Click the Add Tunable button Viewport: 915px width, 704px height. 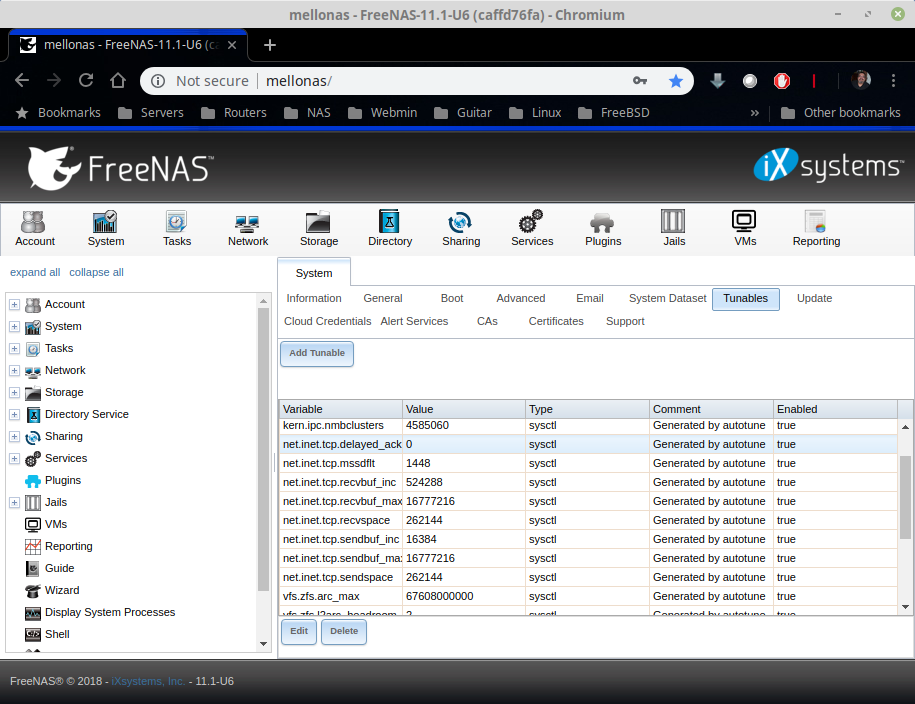[x=317, y=353]
